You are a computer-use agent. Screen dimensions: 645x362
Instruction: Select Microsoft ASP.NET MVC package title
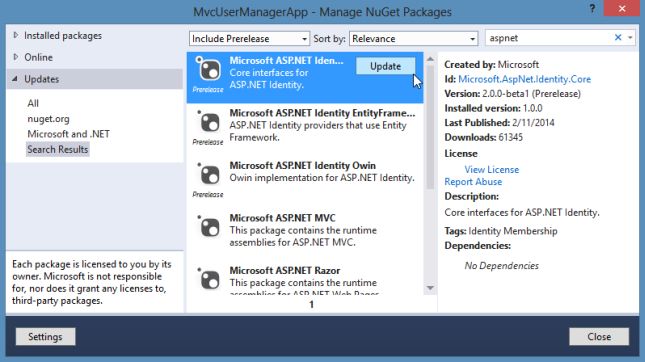pyautogui.click(x=282, y=218)
